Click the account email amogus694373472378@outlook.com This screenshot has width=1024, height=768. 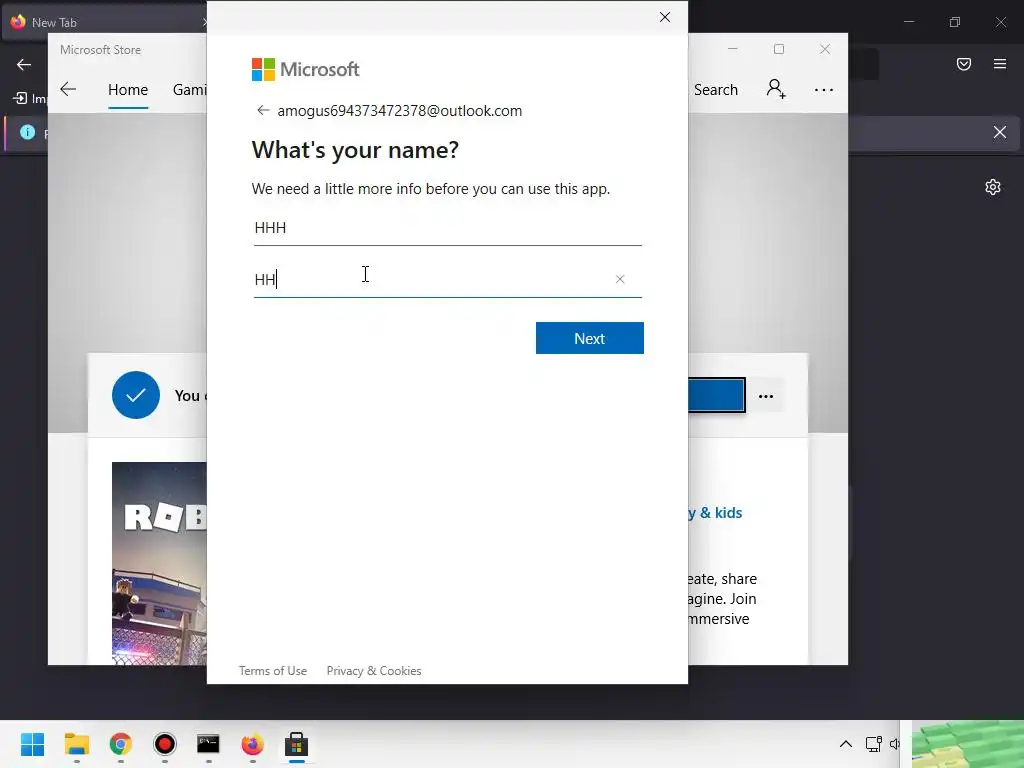(400, 111)
